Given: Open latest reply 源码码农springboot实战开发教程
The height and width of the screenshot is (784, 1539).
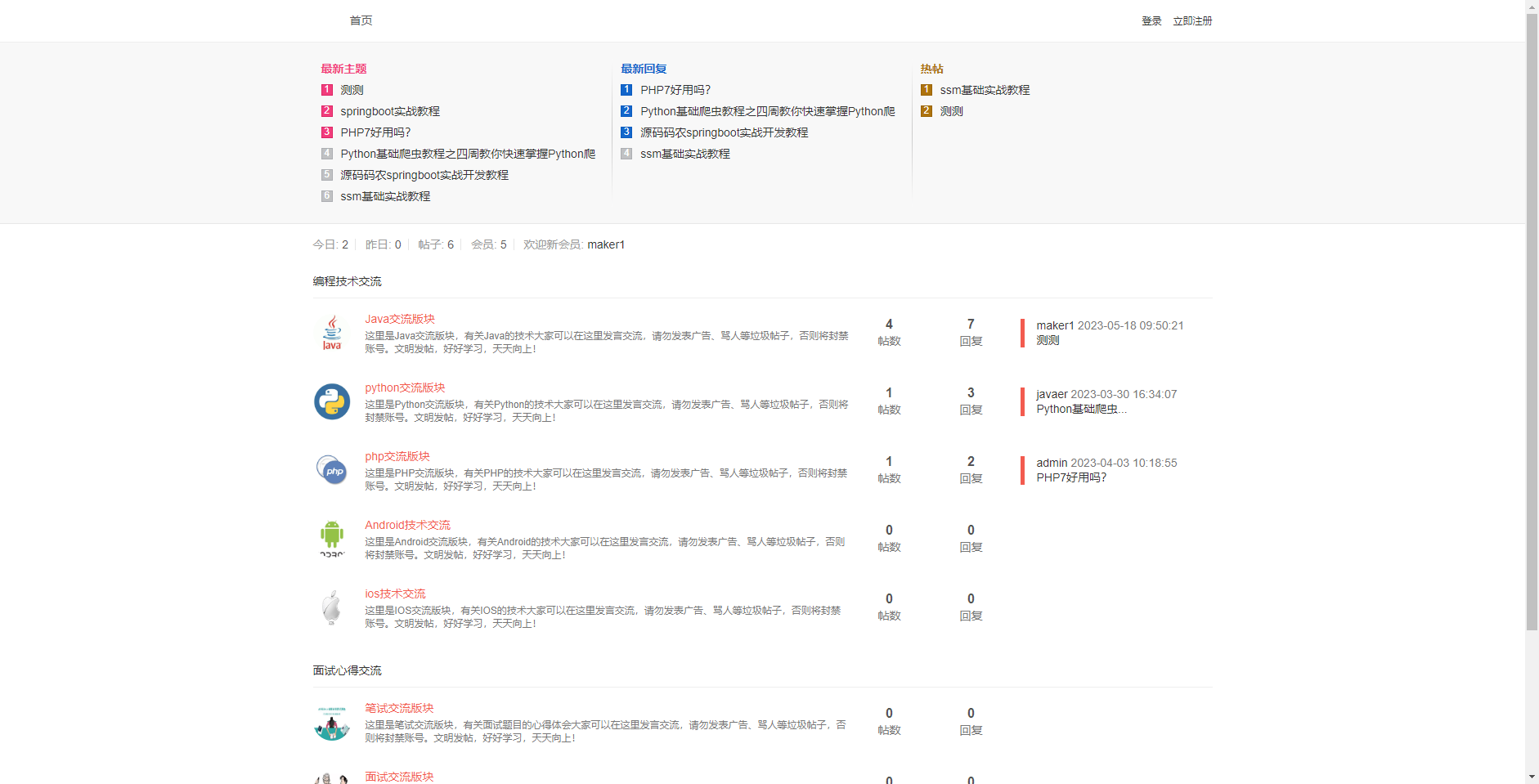Looking at the screenshot, I should pyautogui.click(x=725, y=132).
